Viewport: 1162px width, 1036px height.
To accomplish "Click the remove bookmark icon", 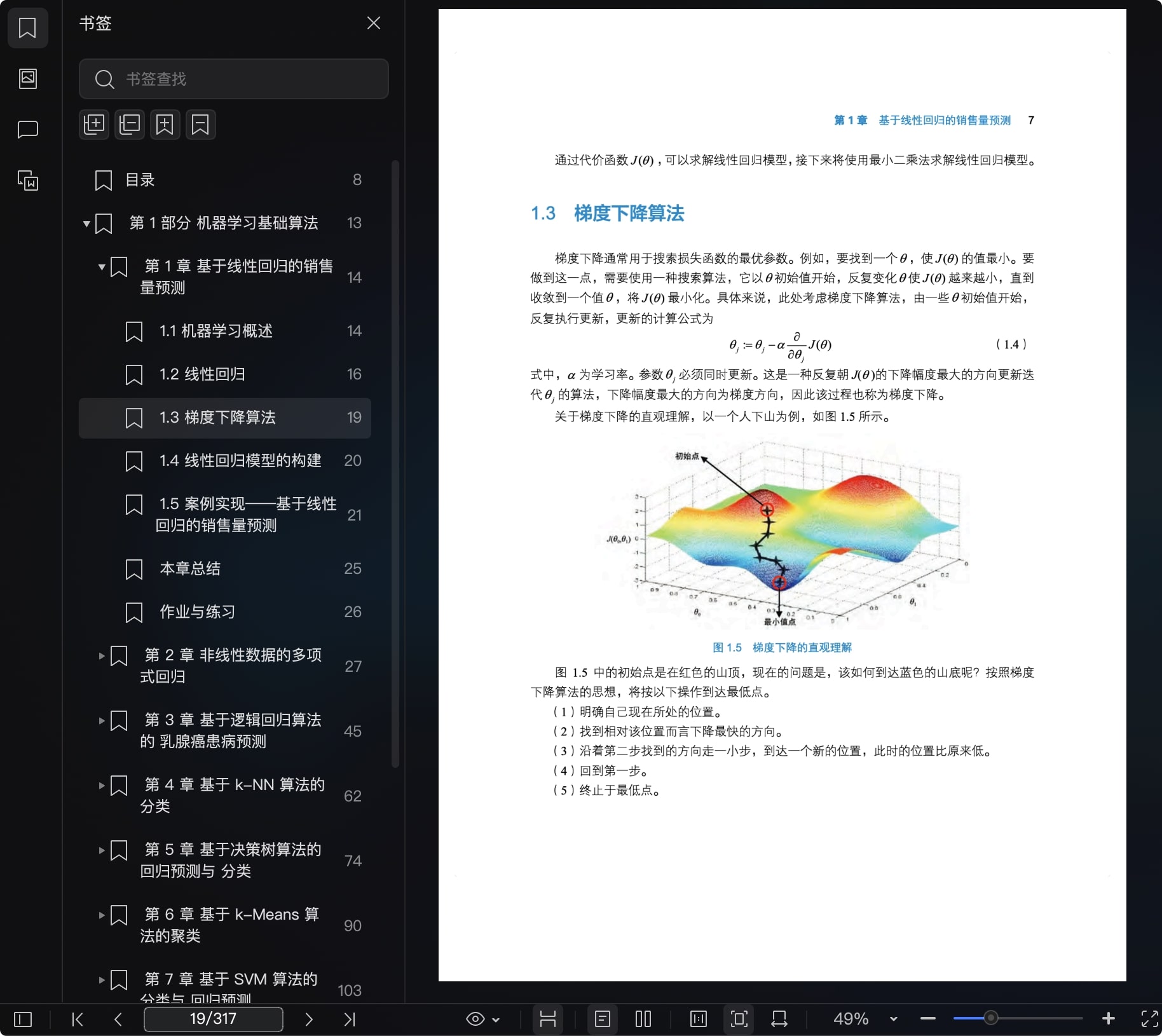I will point(200,125).
